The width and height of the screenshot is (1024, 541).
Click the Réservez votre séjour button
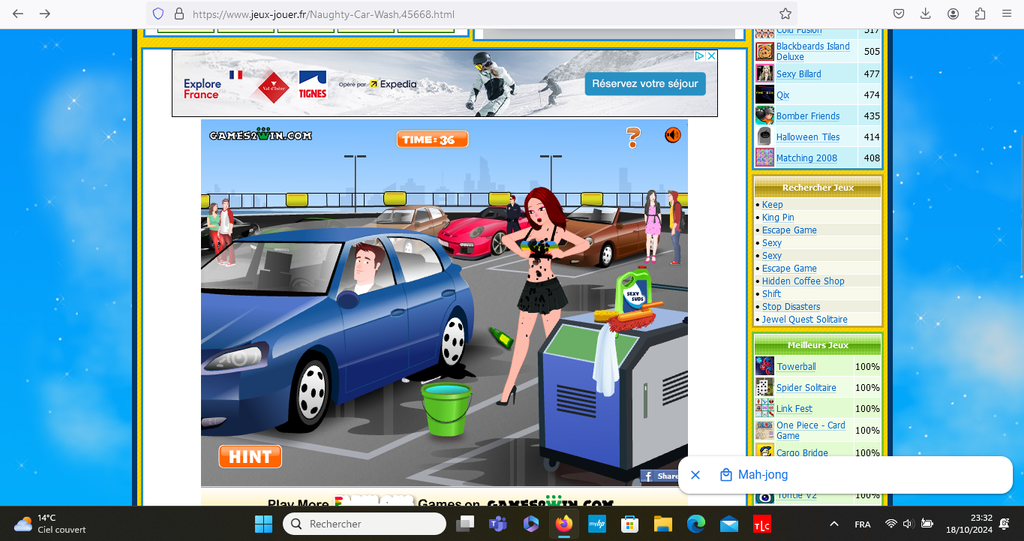click(x=645, y=84)
